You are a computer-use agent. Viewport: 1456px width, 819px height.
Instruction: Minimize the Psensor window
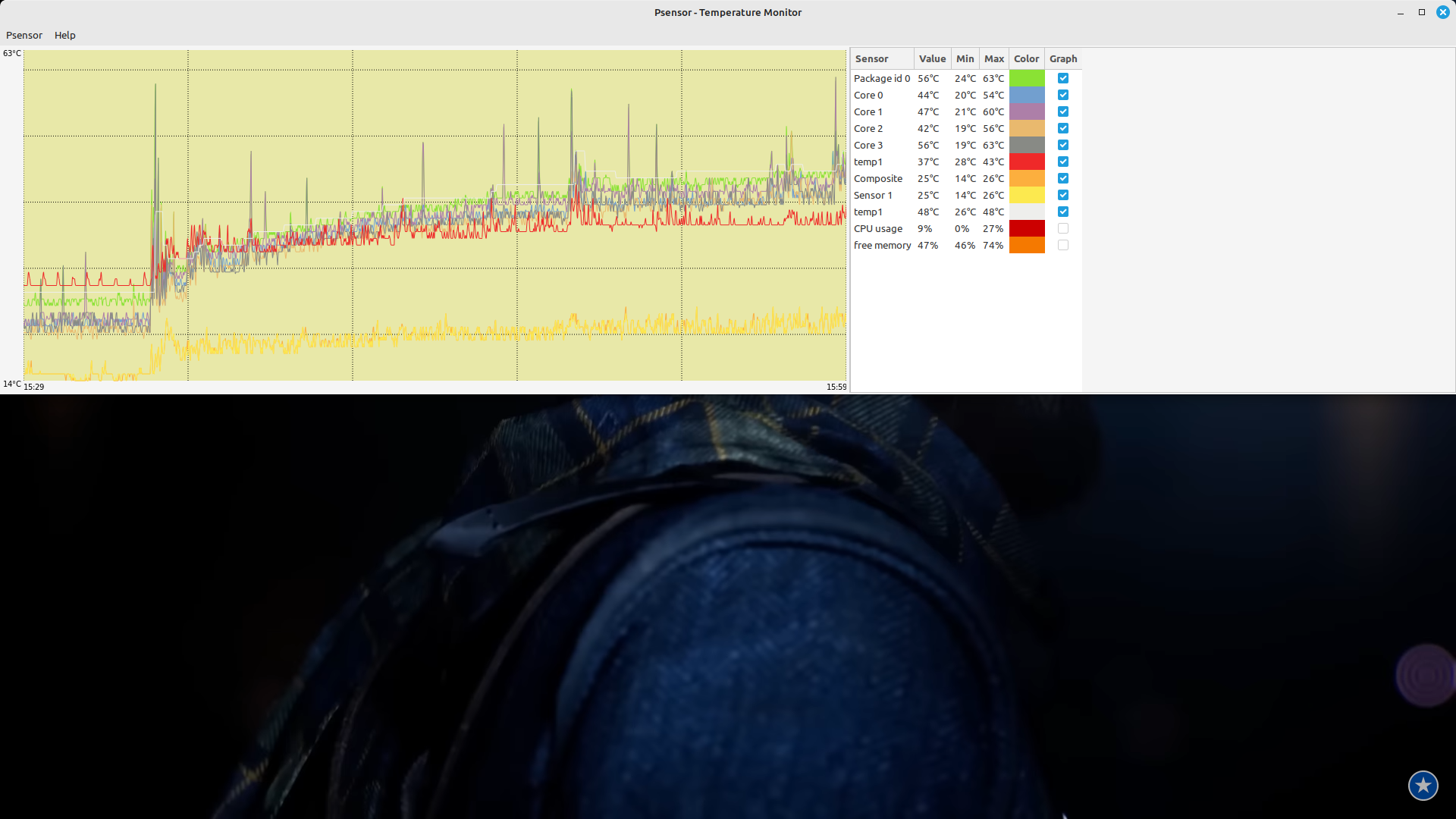click(1401, 12)
